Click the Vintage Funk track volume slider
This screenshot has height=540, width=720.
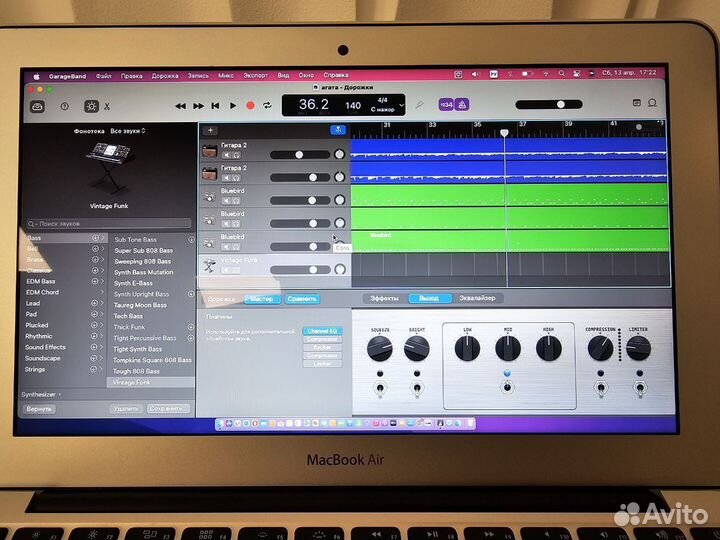tap(300, 270)
